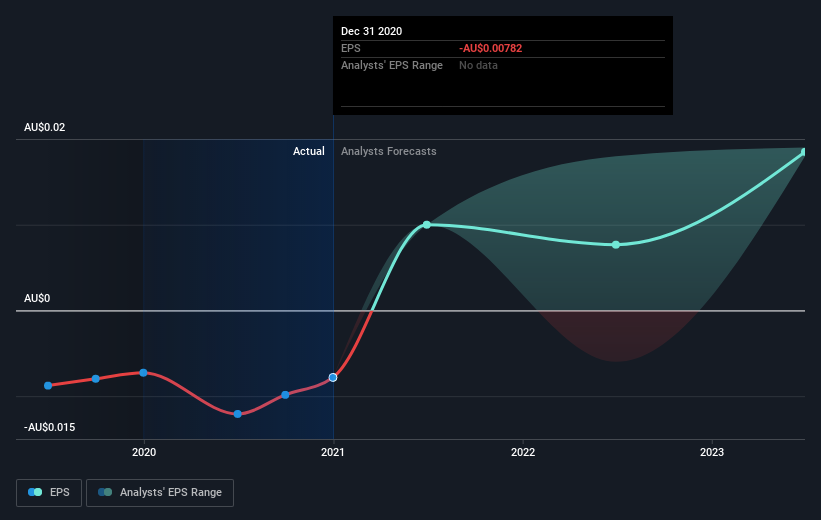The height and width of the screenshot is (520, 821).
Task: Select the second EPS point before 2020
Action: (96, 379)
